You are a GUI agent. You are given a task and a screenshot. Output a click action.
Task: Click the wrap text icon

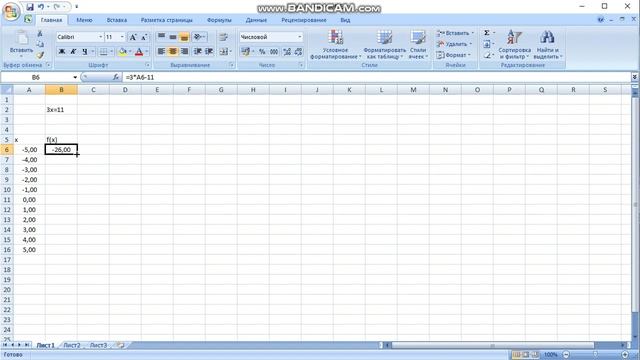tap(223, 37)
